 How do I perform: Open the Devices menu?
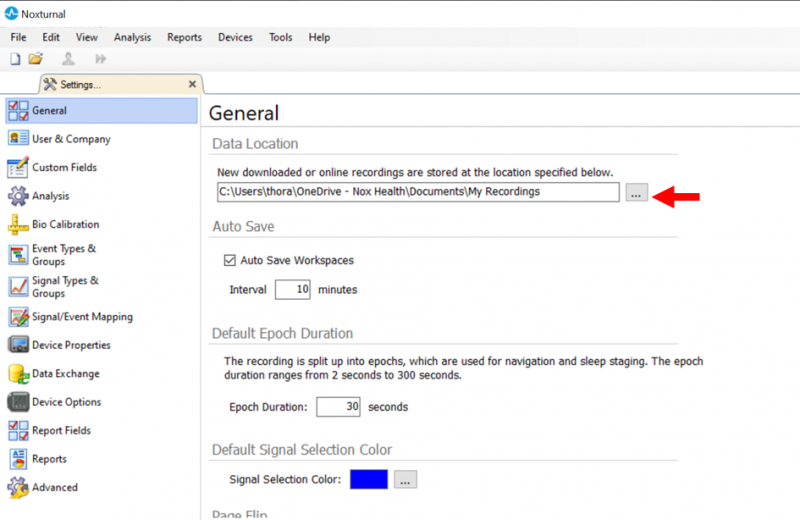235,37
